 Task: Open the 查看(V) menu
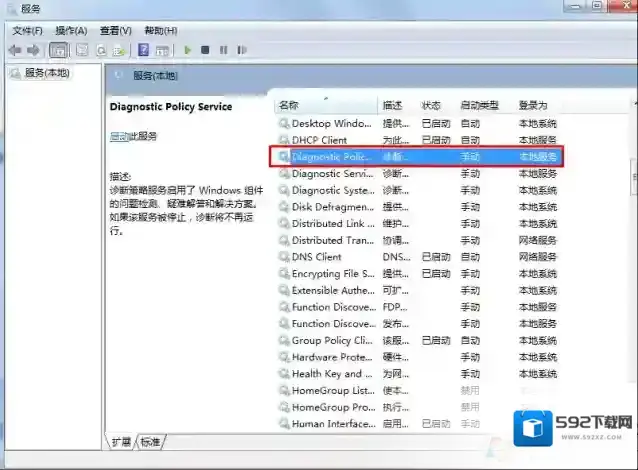click(x=116, y=31)
